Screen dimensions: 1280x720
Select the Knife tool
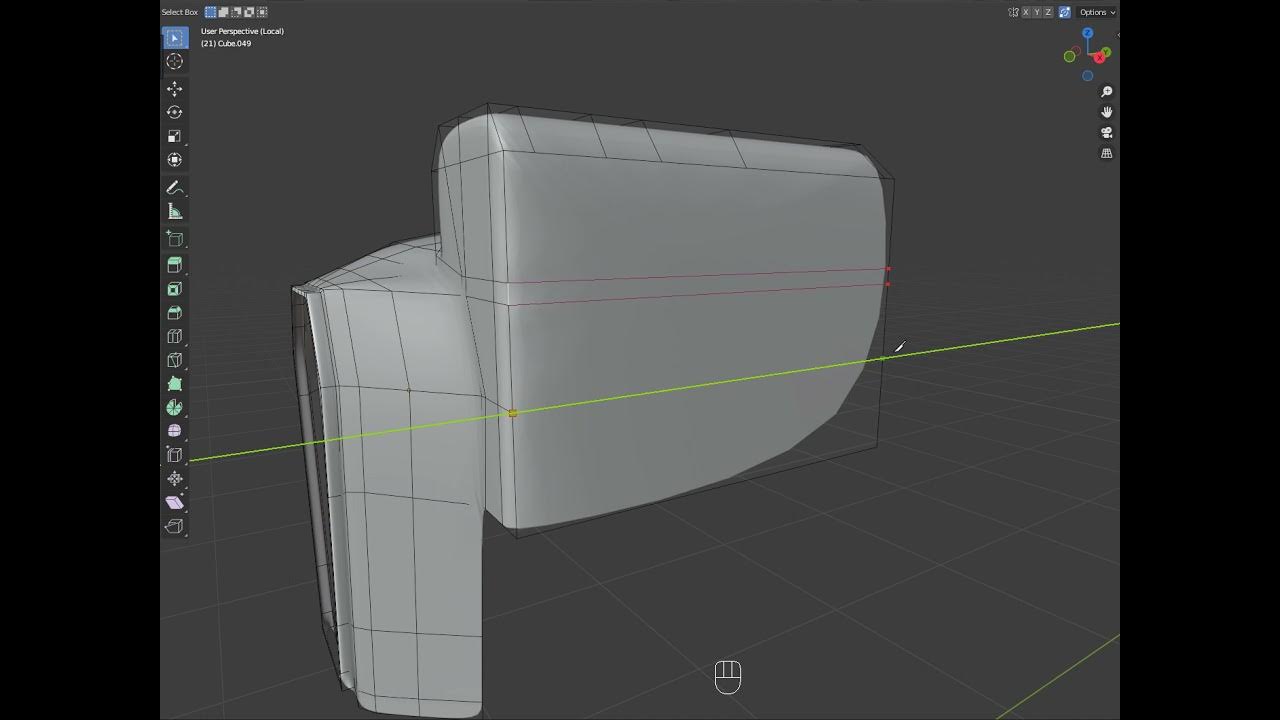[x=175, y=360]
